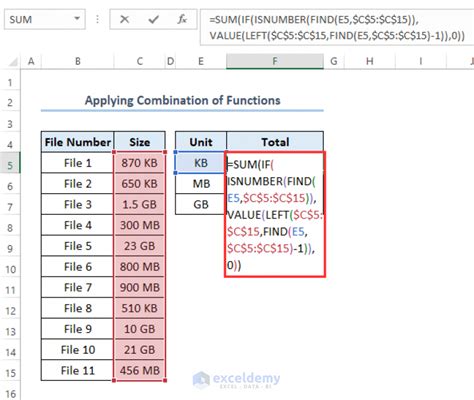The height and width of the screenshot is (400, 474).
Task: Select the 'File 6' cell
Action: point(78,267)
